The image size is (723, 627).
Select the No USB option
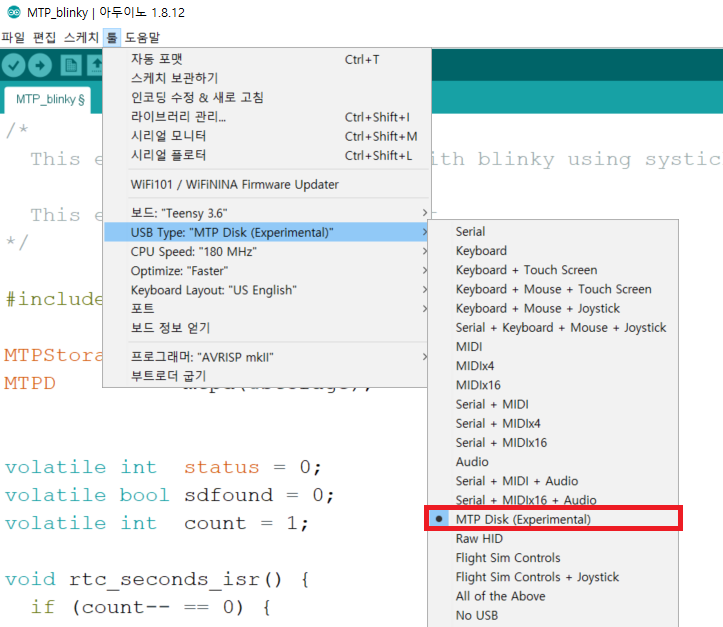tap(553, 616)
